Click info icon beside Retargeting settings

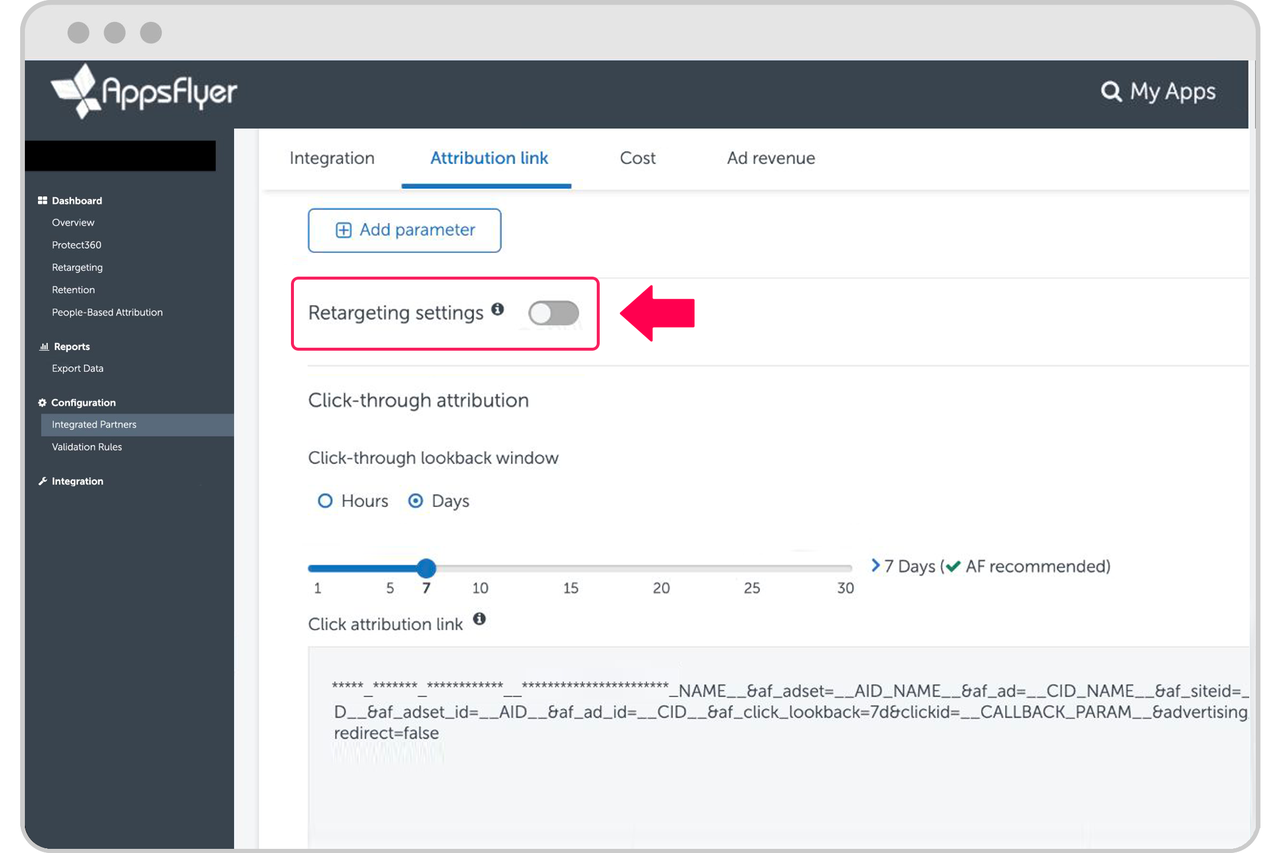point(498,310)
